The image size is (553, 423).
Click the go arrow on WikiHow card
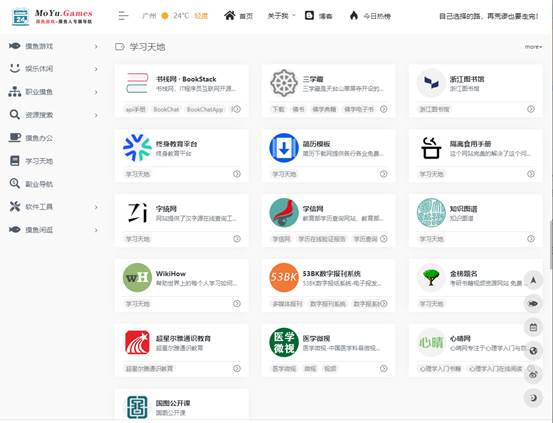pyautogui.click(x=237, y=304)
